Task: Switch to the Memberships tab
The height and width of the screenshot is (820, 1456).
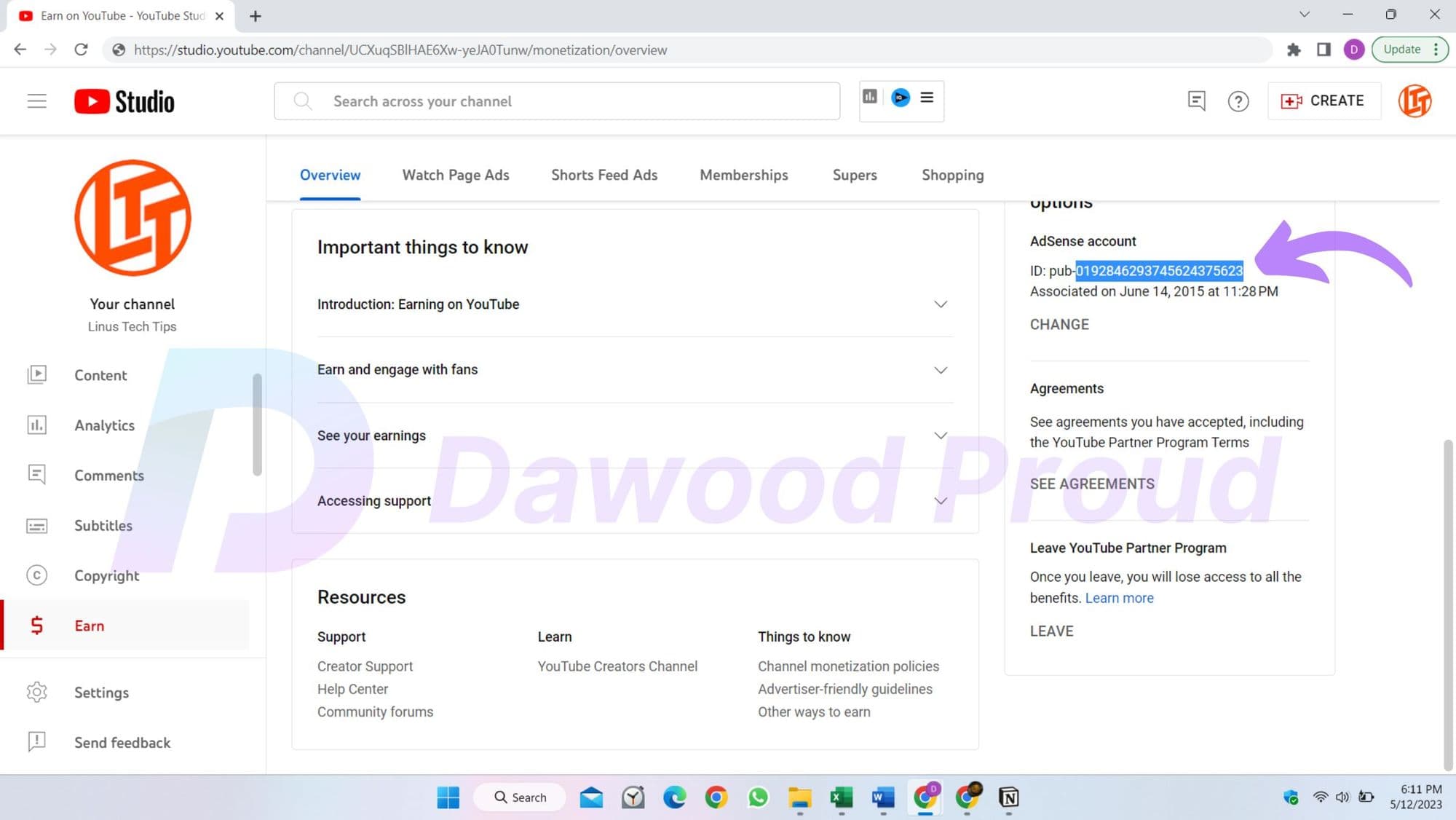Action: tap(743, 176)
